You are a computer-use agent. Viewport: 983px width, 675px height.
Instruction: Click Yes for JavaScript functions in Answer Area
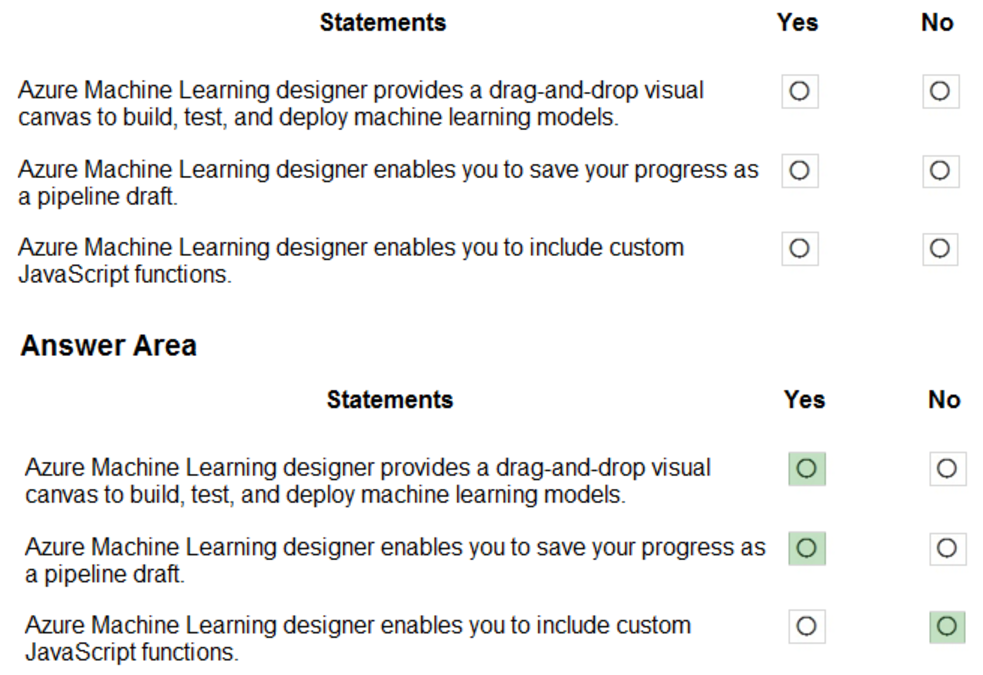coord(806,627)
